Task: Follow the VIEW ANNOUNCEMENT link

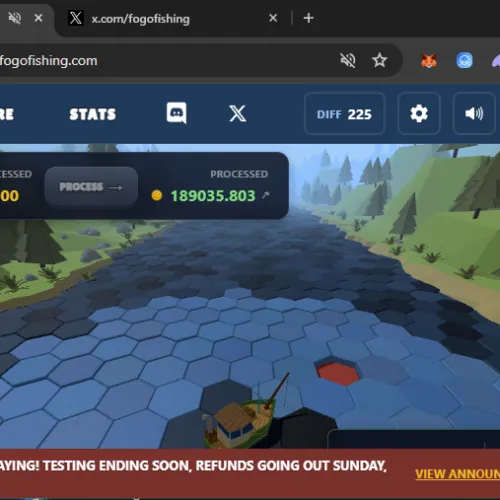Action: [x=457, y=474]
